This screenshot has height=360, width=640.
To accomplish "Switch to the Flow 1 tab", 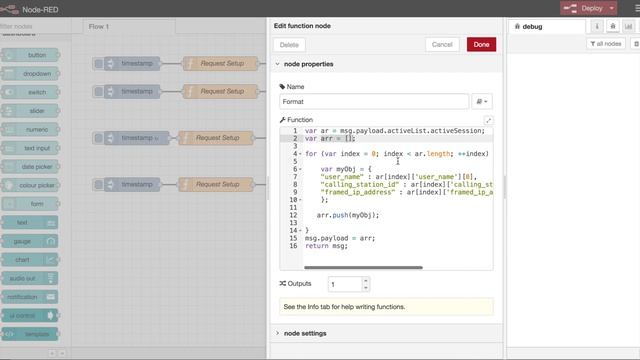I will [124, 27].
